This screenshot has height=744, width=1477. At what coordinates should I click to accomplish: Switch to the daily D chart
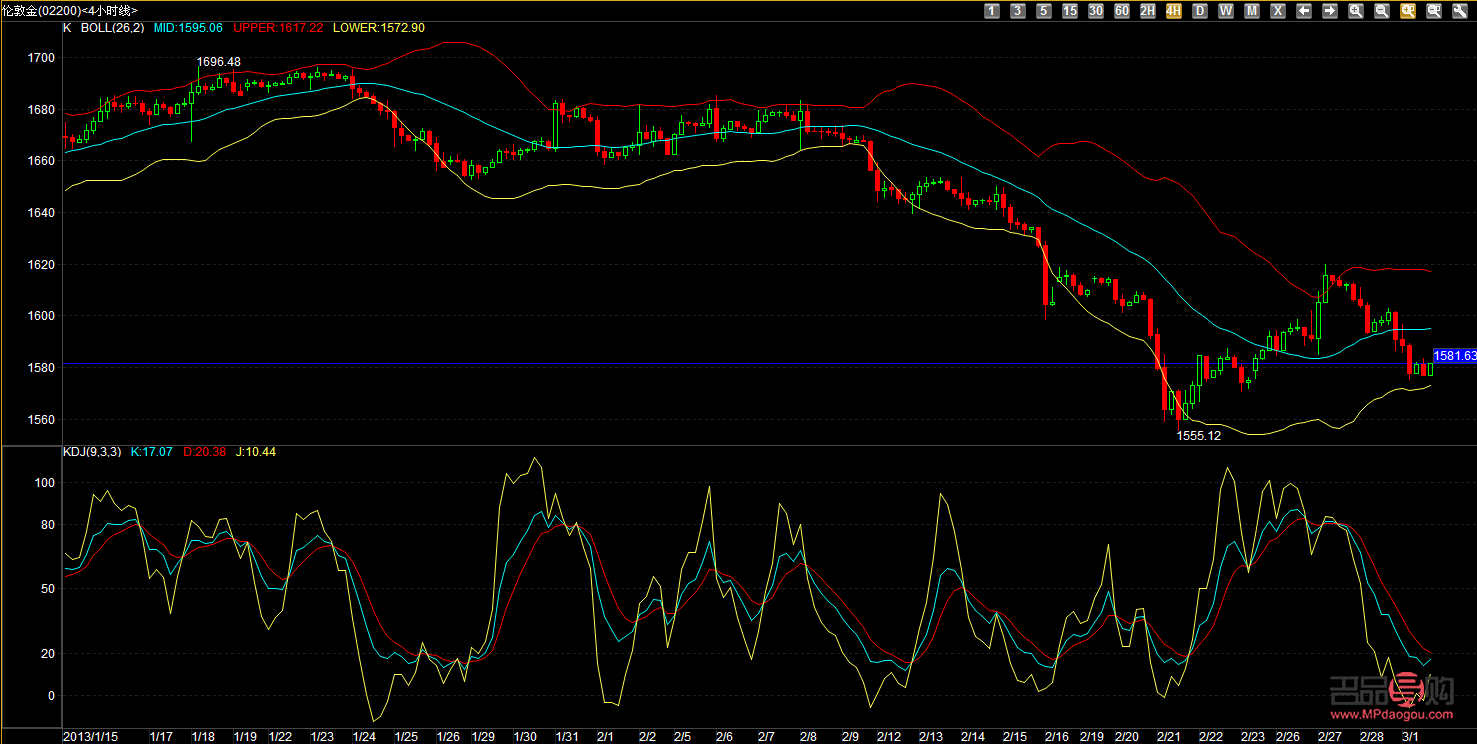1199,11
